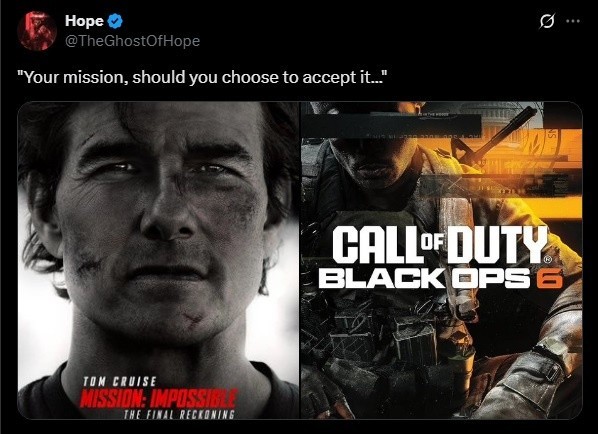The width and height of the screenshot is (598, 434).
Task: Open Hope's profile picture avatar
Action: click(x=37, y=31)
